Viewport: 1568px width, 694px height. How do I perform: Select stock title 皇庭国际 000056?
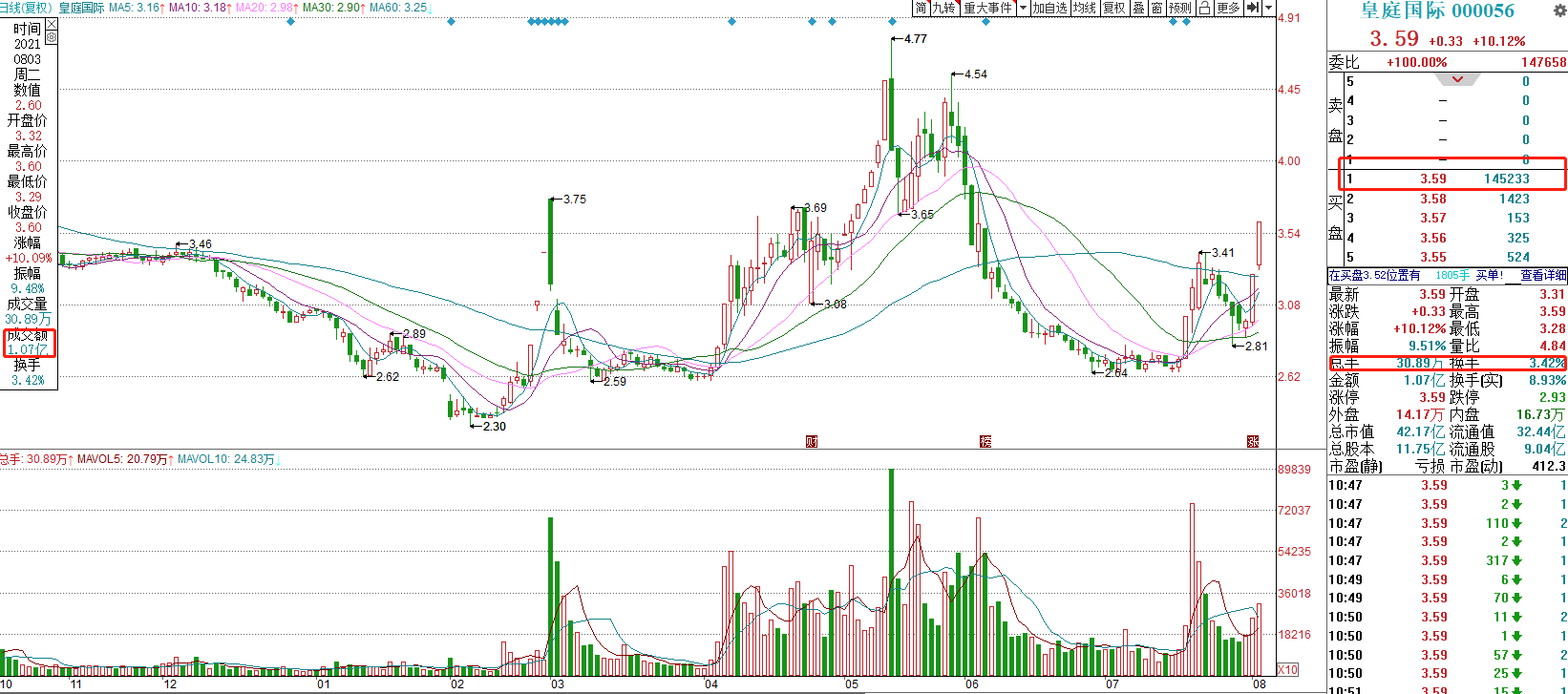tap(1437, 11)
